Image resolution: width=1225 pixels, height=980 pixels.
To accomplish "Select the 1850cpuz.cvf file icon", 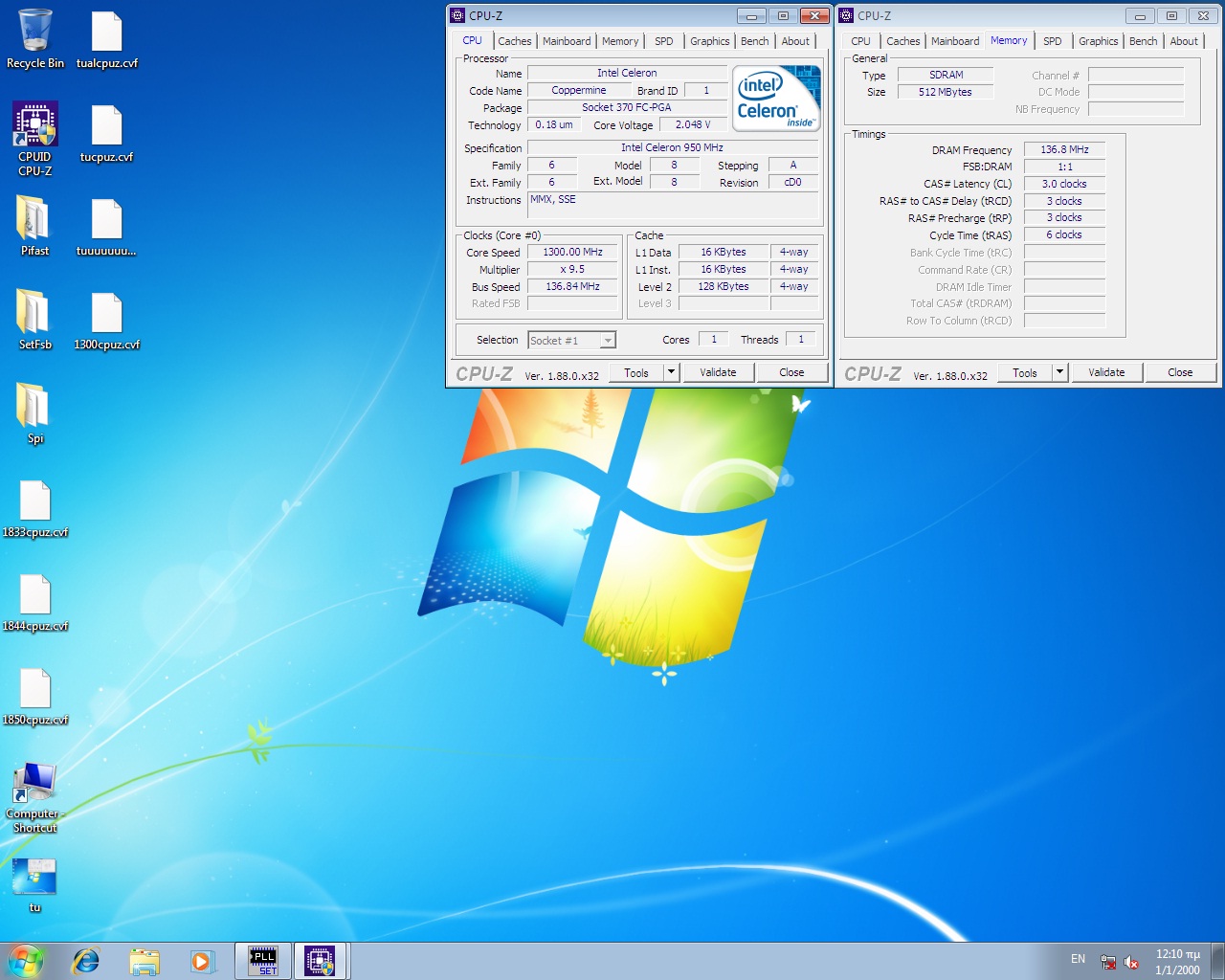I will coord(35,695).
